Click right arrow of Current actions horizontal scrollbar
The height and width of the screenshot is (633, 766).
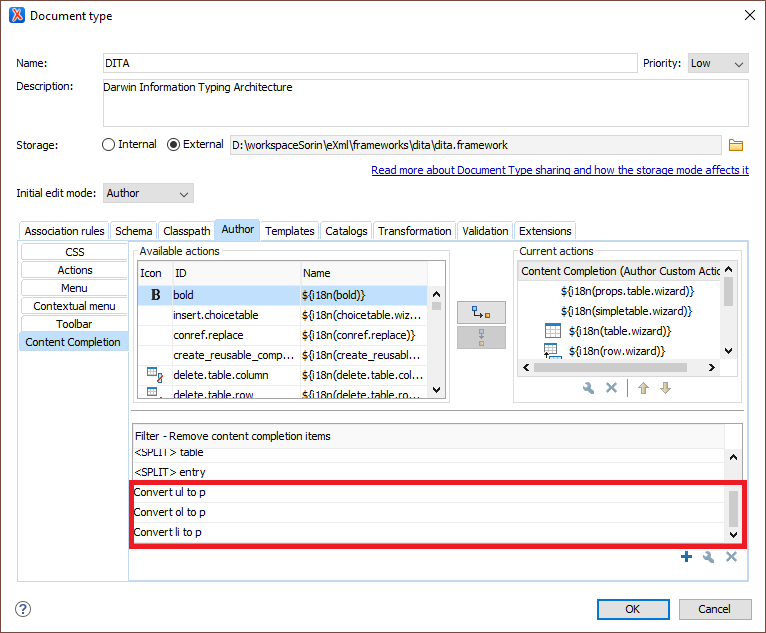711,367
